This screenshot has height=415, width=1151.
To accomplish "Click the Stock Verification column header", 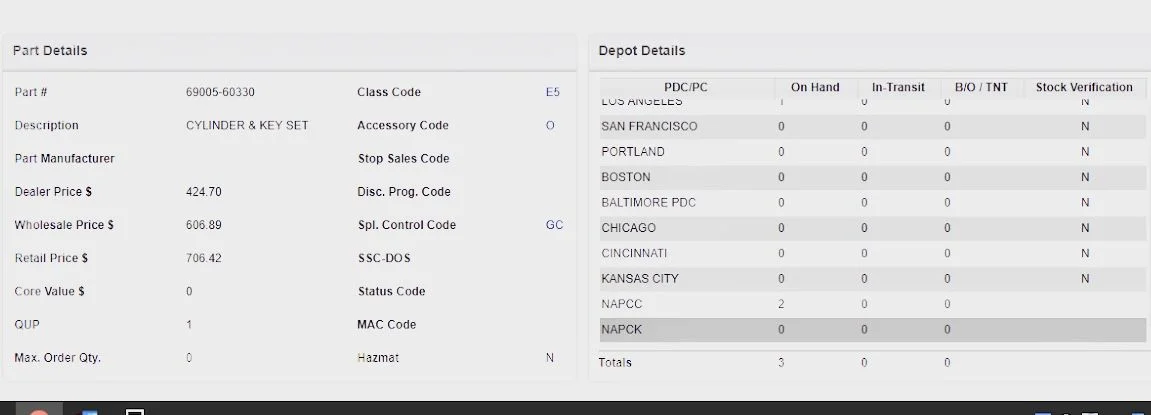I will click(1084, 88).
